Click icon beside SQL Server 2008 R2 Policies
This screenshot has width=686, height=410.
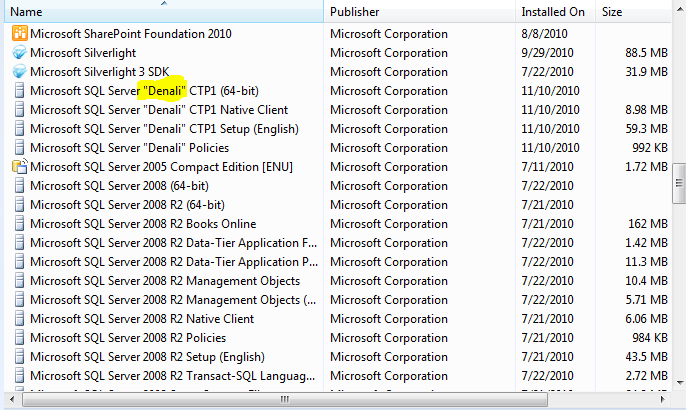[20, 338]
